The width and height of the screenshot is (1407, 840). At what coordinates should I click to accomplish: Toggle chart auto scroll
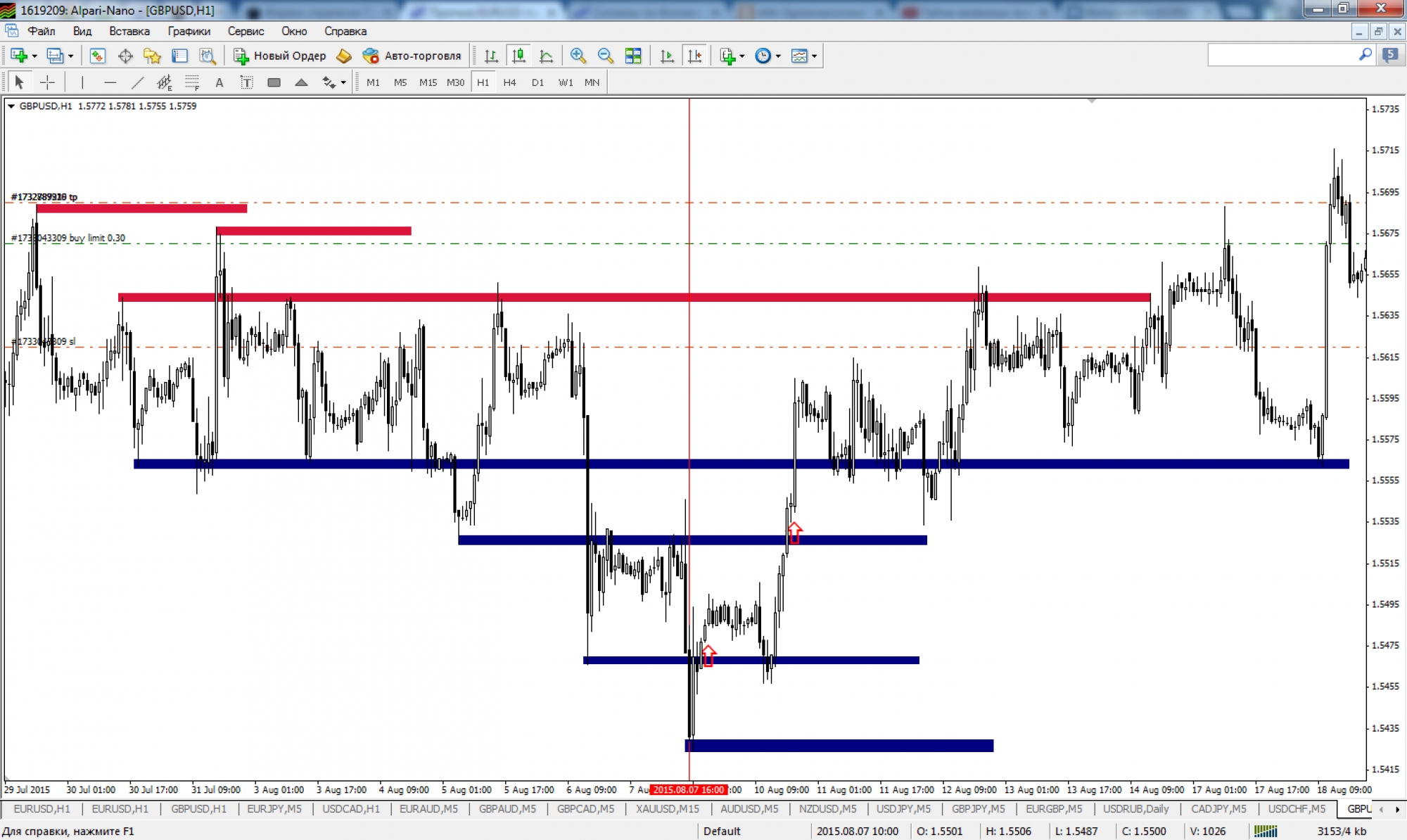[667, 56]
